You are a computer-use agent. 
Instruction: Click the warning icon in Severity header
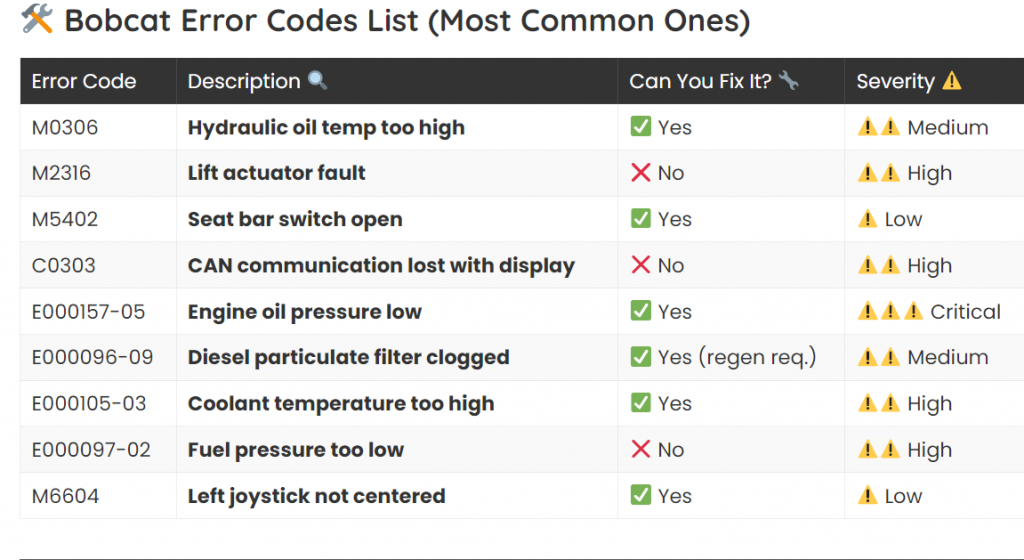pyautogui.click(x=951, y=81)
